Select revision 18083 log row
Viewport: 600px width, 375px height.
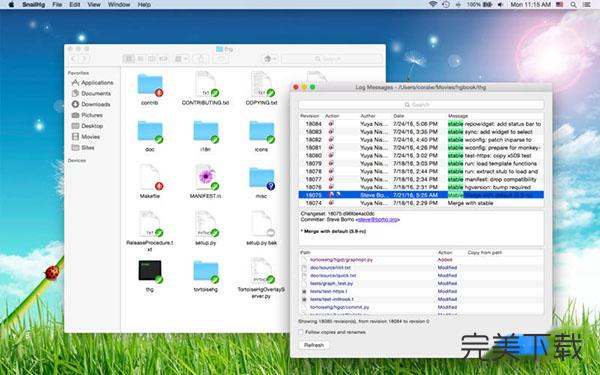click(421, 132)
